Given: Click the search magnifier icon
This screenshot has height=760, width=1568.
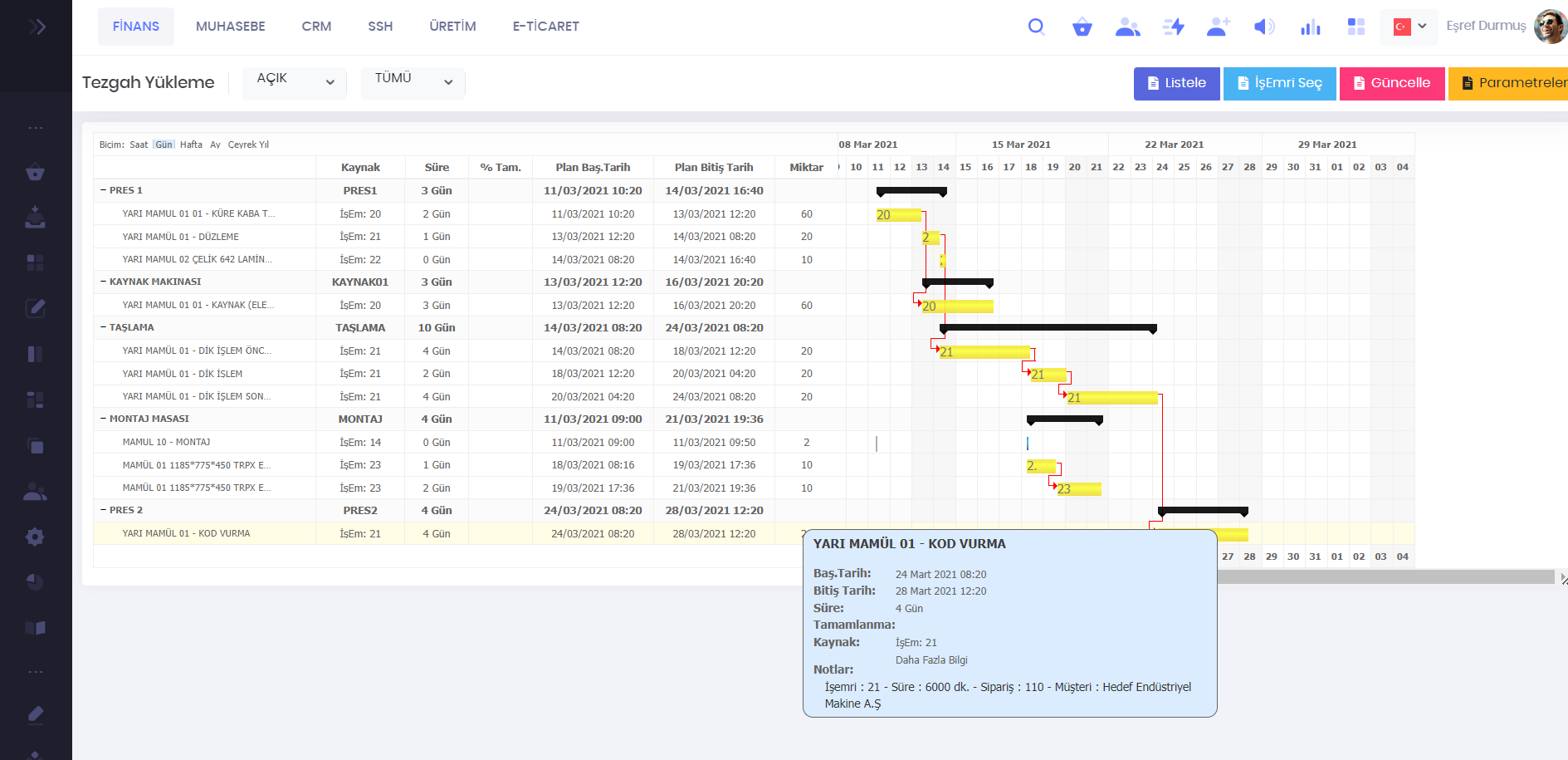Looking at the screenshot, I should [1036, 27].
